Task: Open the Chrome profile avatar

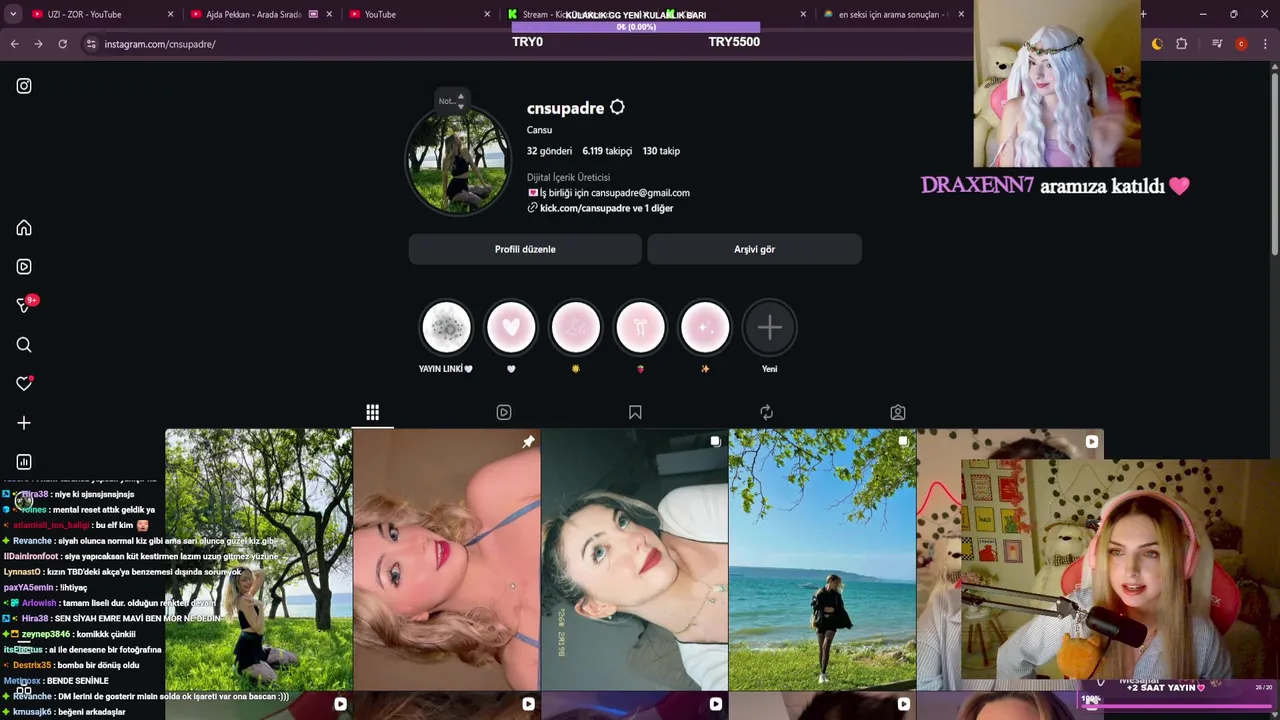Action: (x=1241, y=44)
